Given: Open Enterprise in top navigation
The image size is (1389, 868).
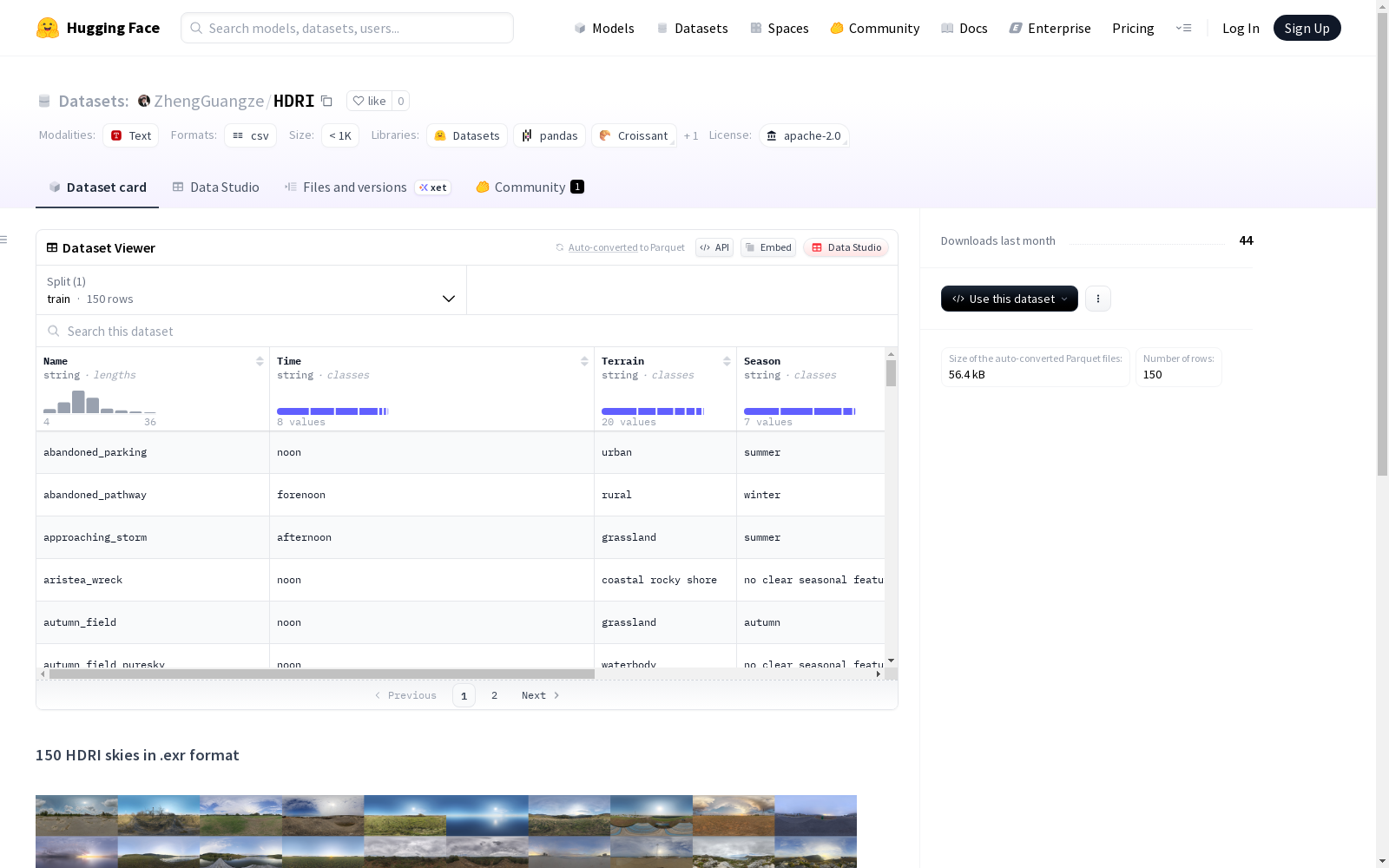Looking at the screenshot, I should (x=1050, y=28).
